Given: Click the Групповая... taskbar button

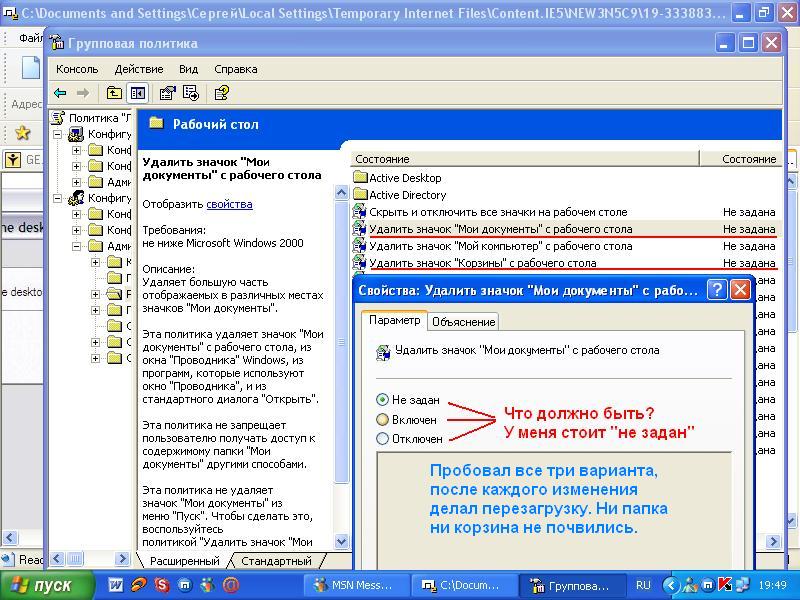Looking at the screenshot, I should click(x=572, y=585).
